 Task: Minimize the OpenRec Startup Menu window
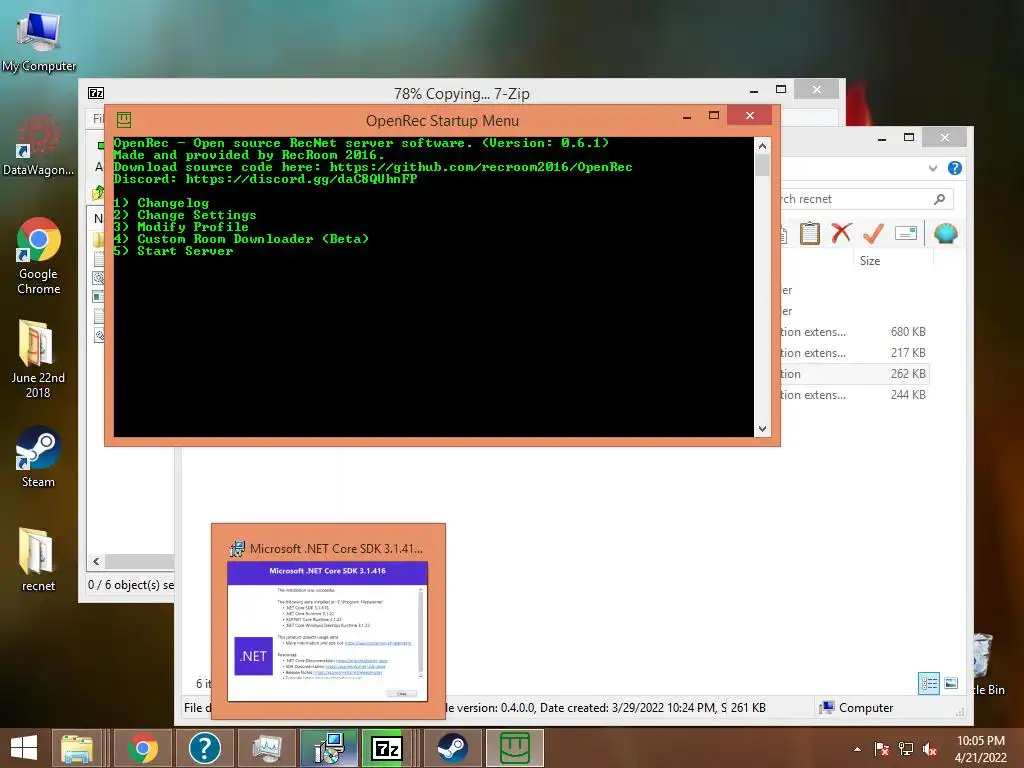pyautogui.click(x=687, y=116)
